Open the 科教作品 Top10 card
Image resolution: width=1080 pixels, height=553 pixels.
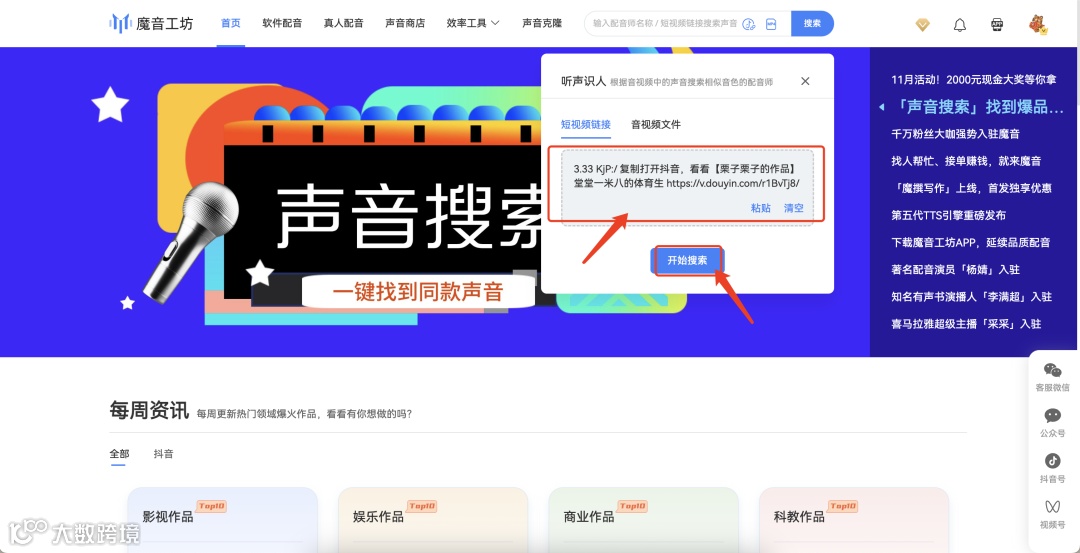pos(854,519)
